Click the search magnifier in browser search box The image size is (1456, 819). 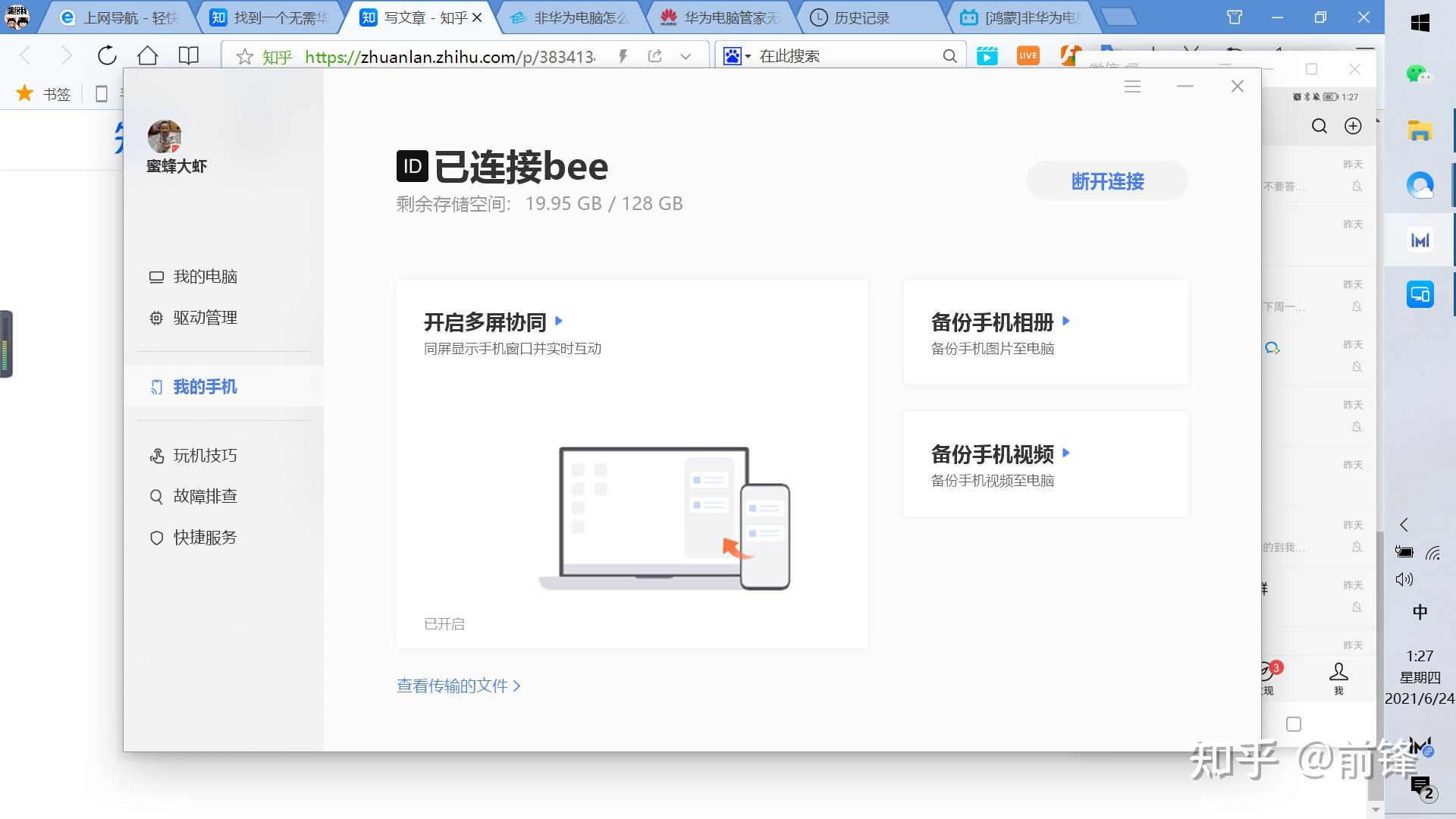coord(949,56)
